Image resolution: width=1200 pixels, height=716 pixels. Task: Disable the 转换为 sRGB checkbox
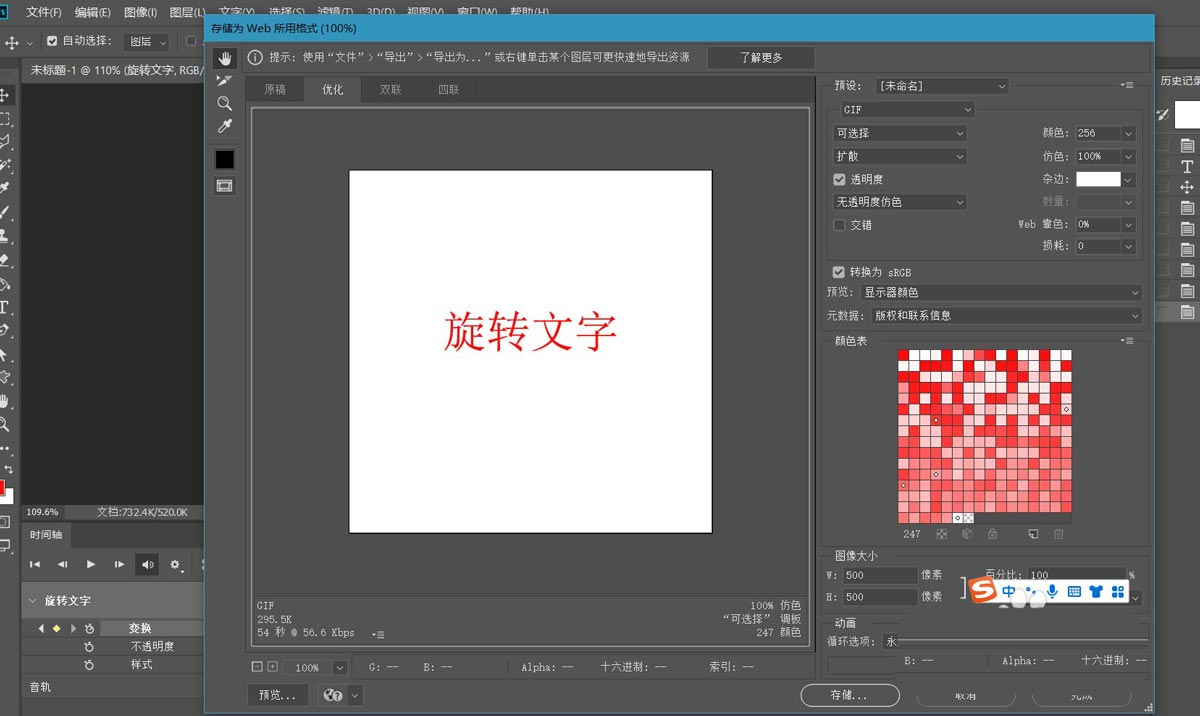coord(838,271)
